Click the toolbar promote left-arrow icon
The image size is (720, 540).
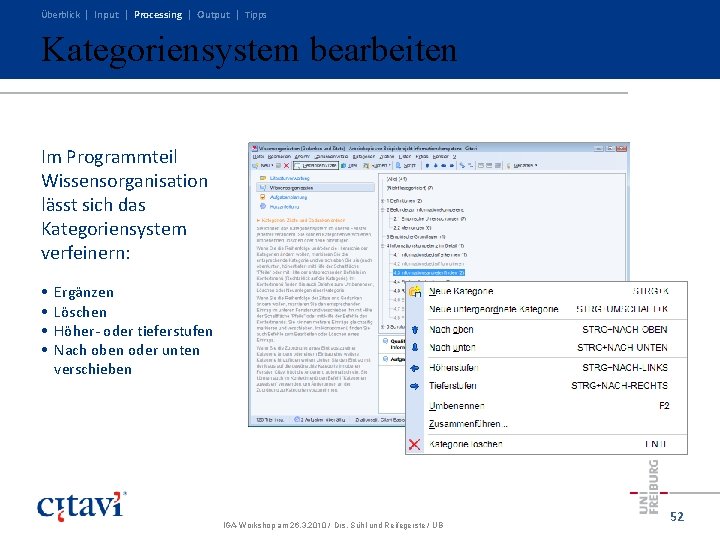point(444,165)
